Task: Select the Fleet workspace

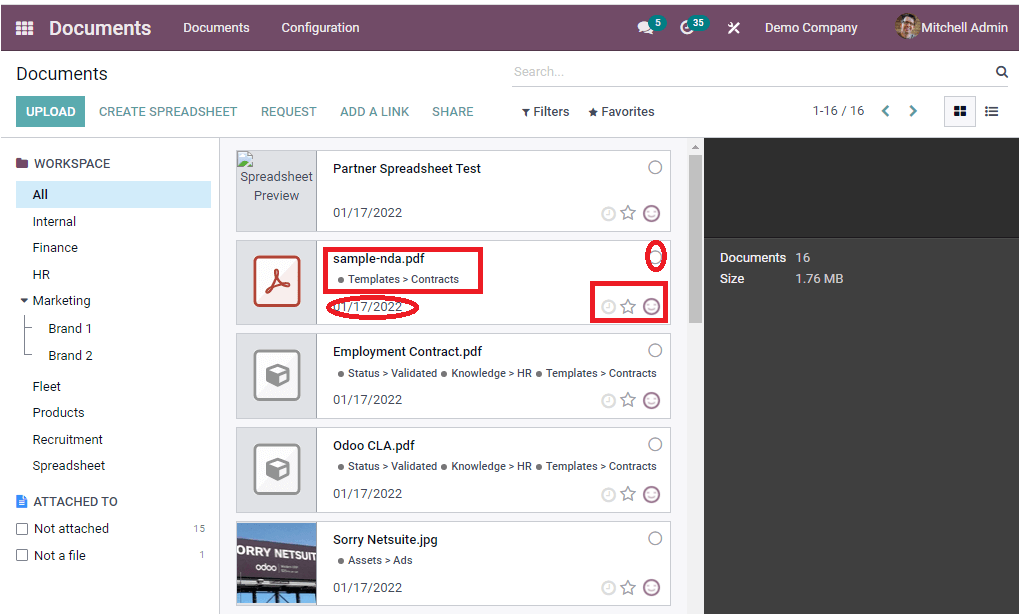Action: pos(47,386)
